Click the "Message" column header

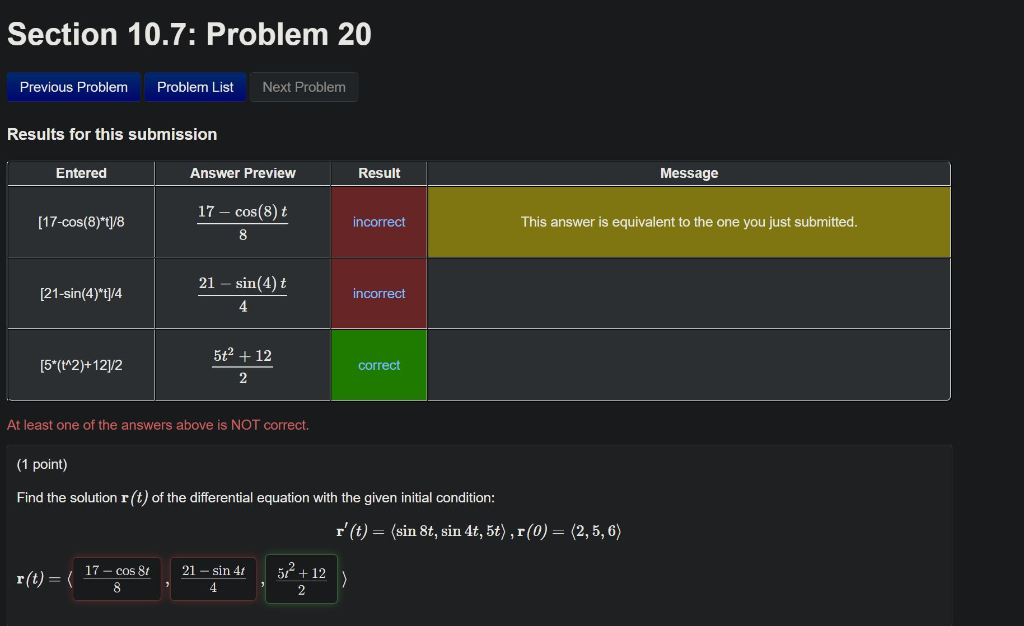tap(688, 173)
